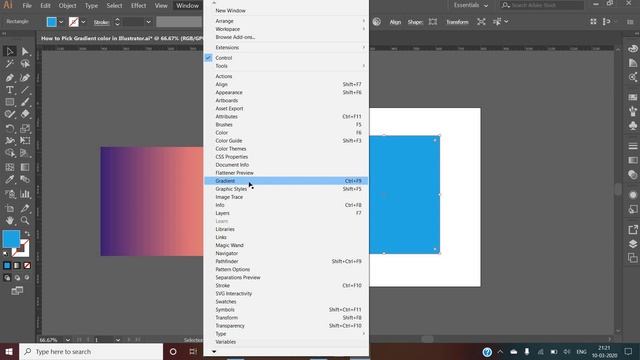The image size is (640, 360).
Task: Select the Selection tool arrow
Action: click(9, 51)
